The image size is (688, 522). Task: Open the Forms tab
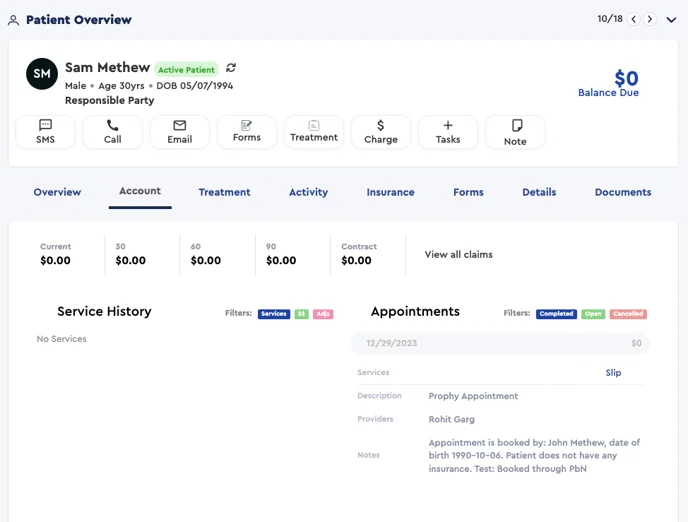pyautogui.click(x=468, y=192)
